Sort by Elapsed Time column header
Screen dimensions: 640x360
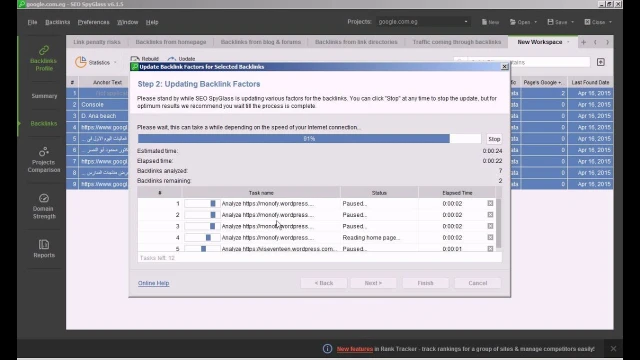[457, 193]
